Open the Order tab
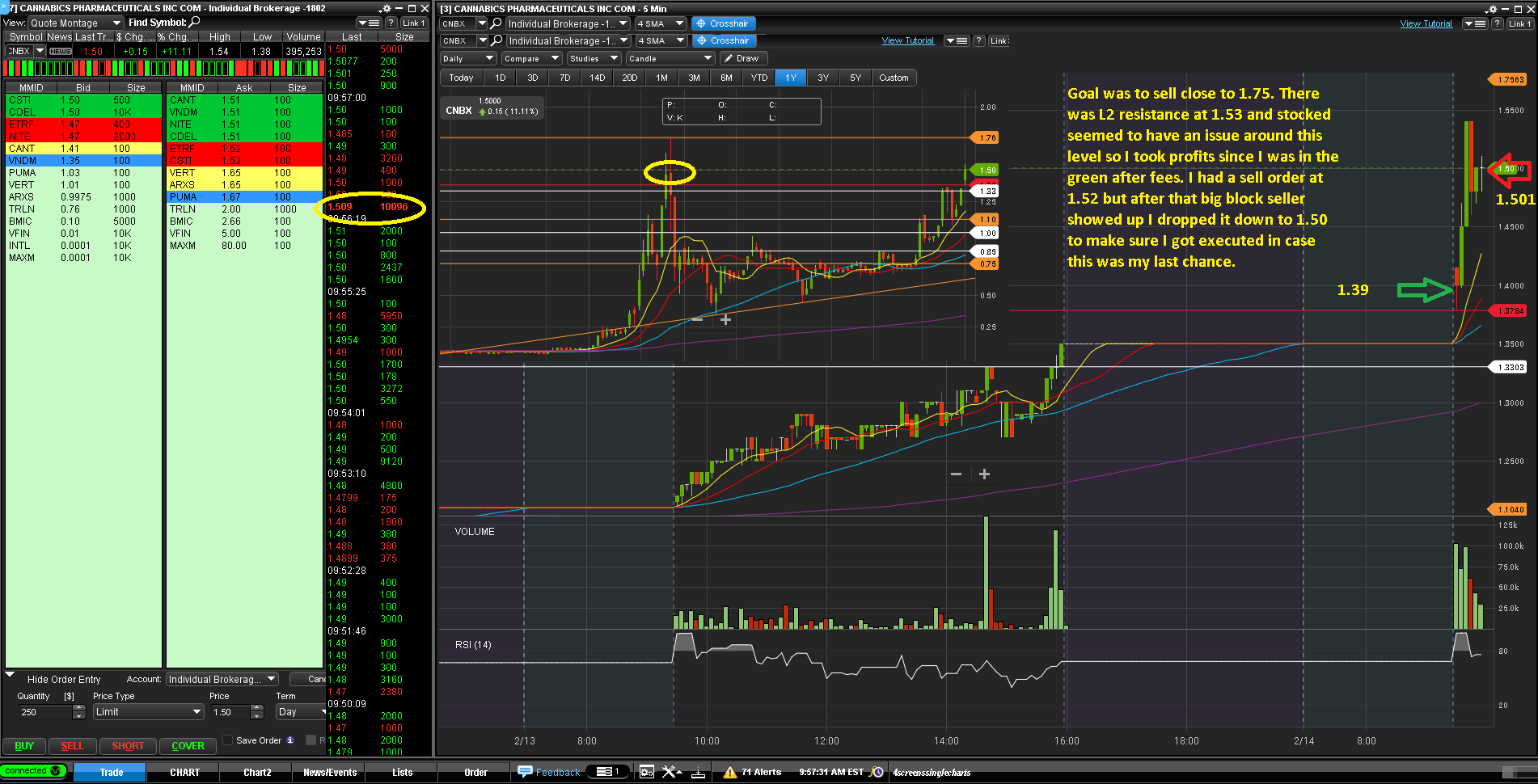The width and height of the screenshot is (1538, 784). [475, 772]
